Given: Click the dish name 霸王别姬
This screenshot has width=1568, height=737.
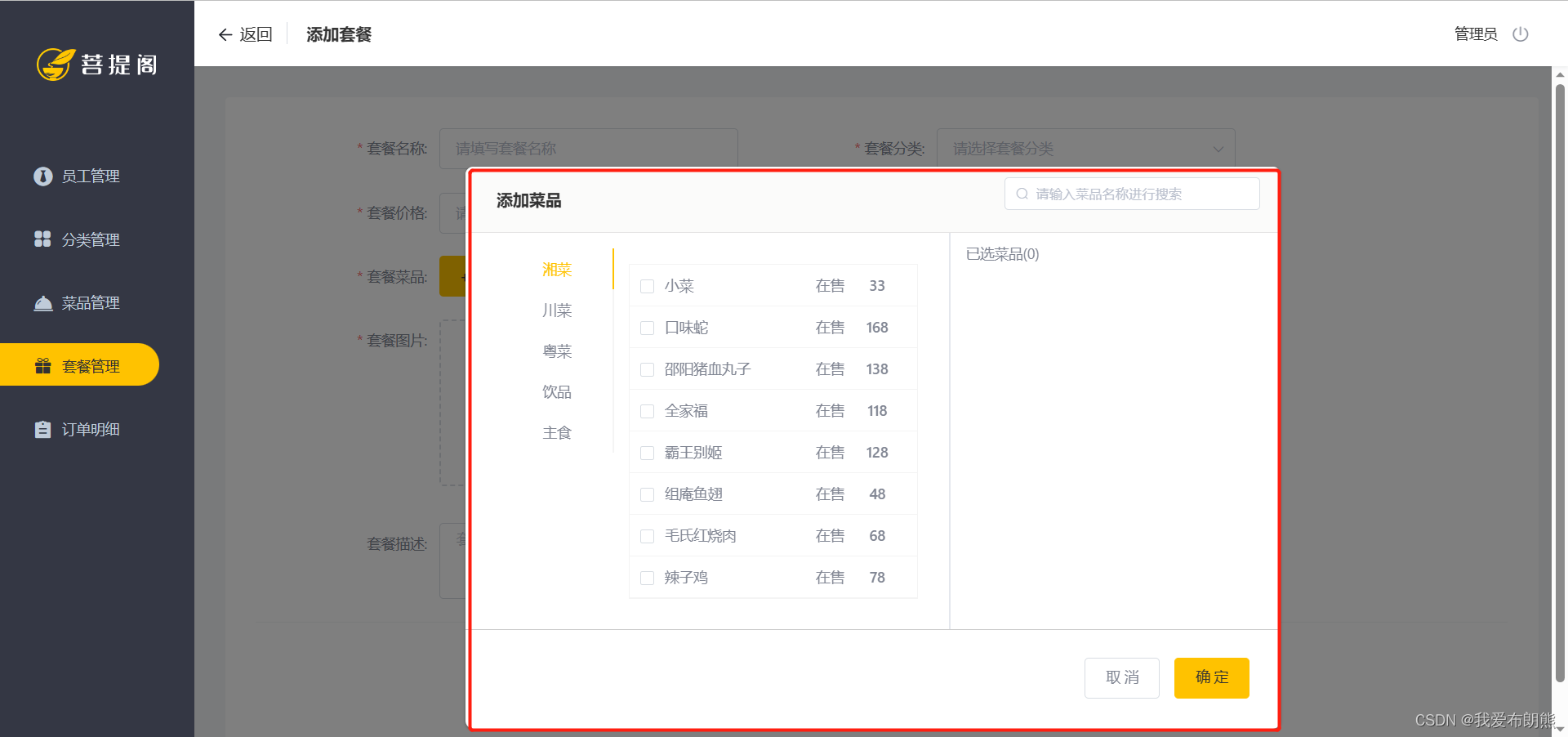Looking at the screenshot, I should tap(693, 453).
